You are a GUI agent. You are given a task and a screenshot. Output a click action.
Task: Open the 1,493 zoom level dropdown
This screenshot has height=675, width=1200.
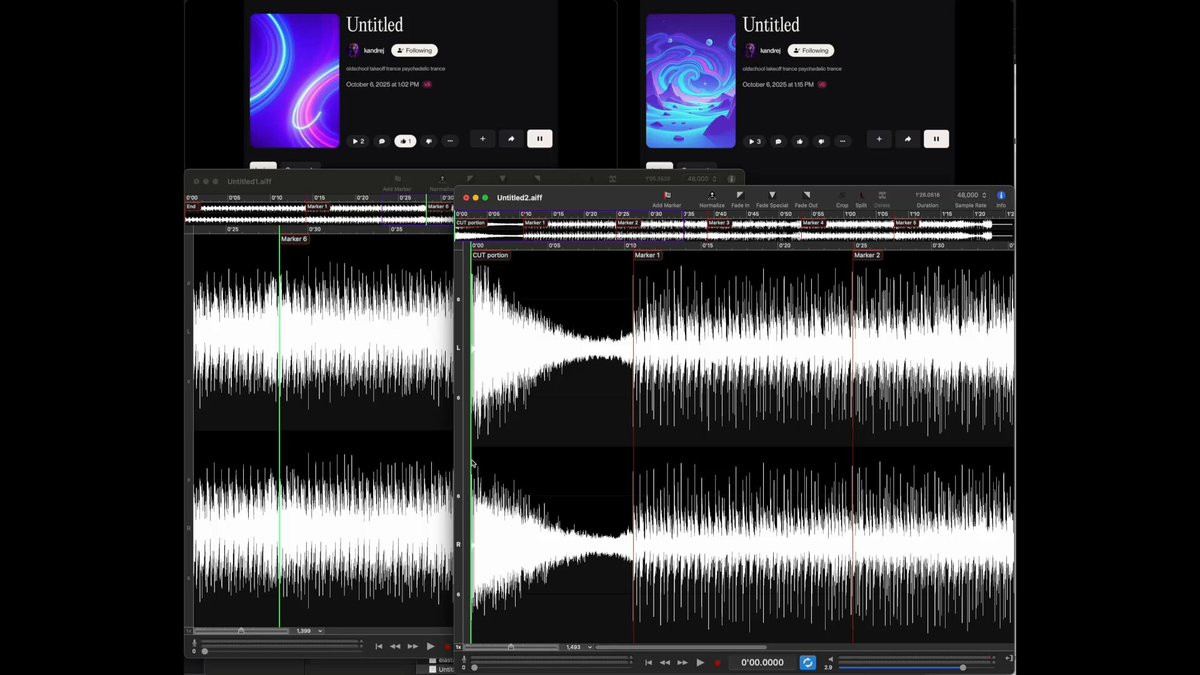pyautogui.click(x=577, y=647)
